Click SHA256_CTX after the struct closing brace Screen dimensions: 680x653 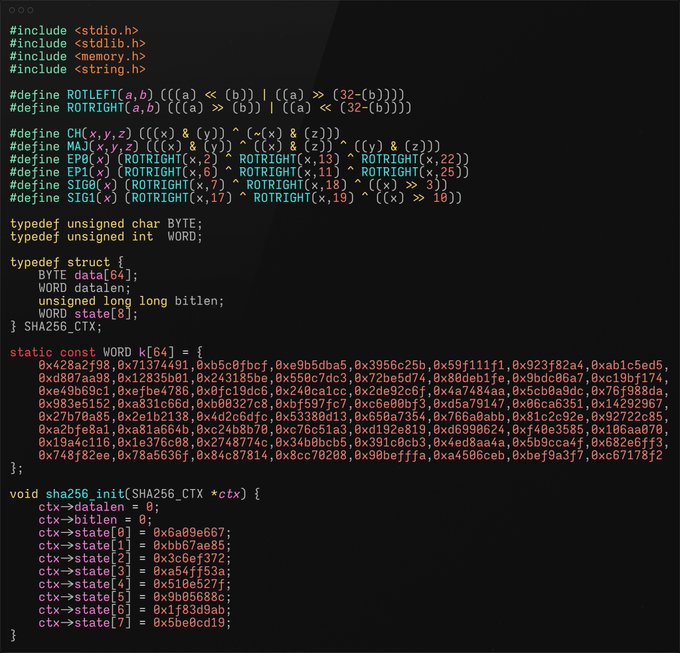[59, 327]
